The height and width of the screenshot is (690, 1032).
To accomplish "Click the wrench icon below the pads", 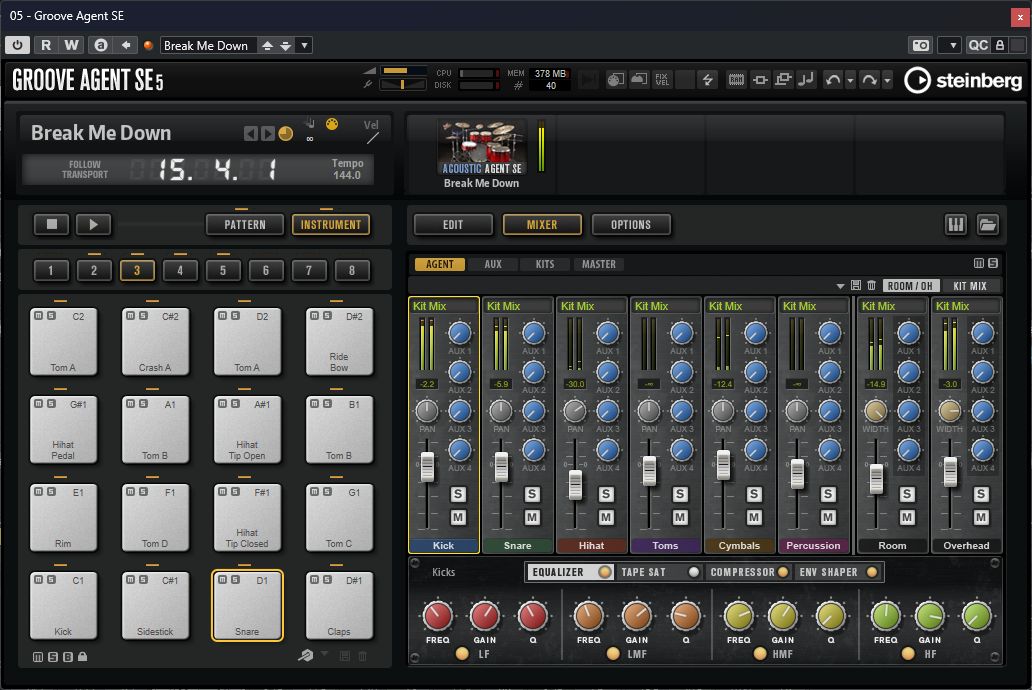I will 305,655.
